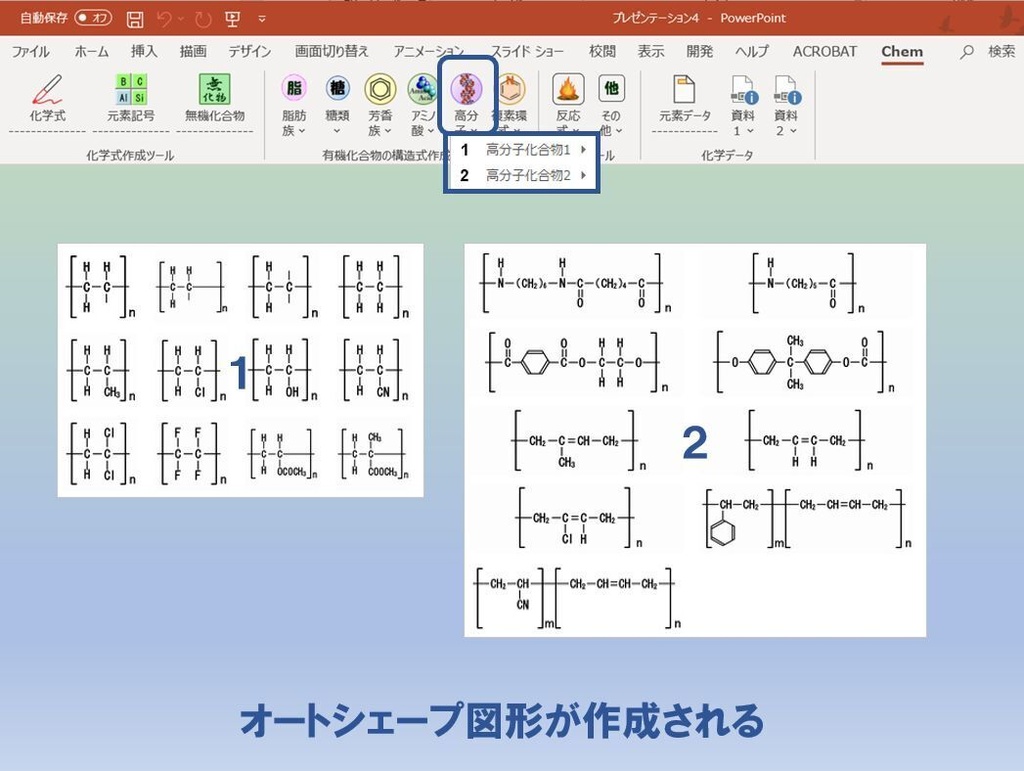Open the 資料2 reference icon
The height and width of the screenshot is (771, 1024).
(786, 90)
